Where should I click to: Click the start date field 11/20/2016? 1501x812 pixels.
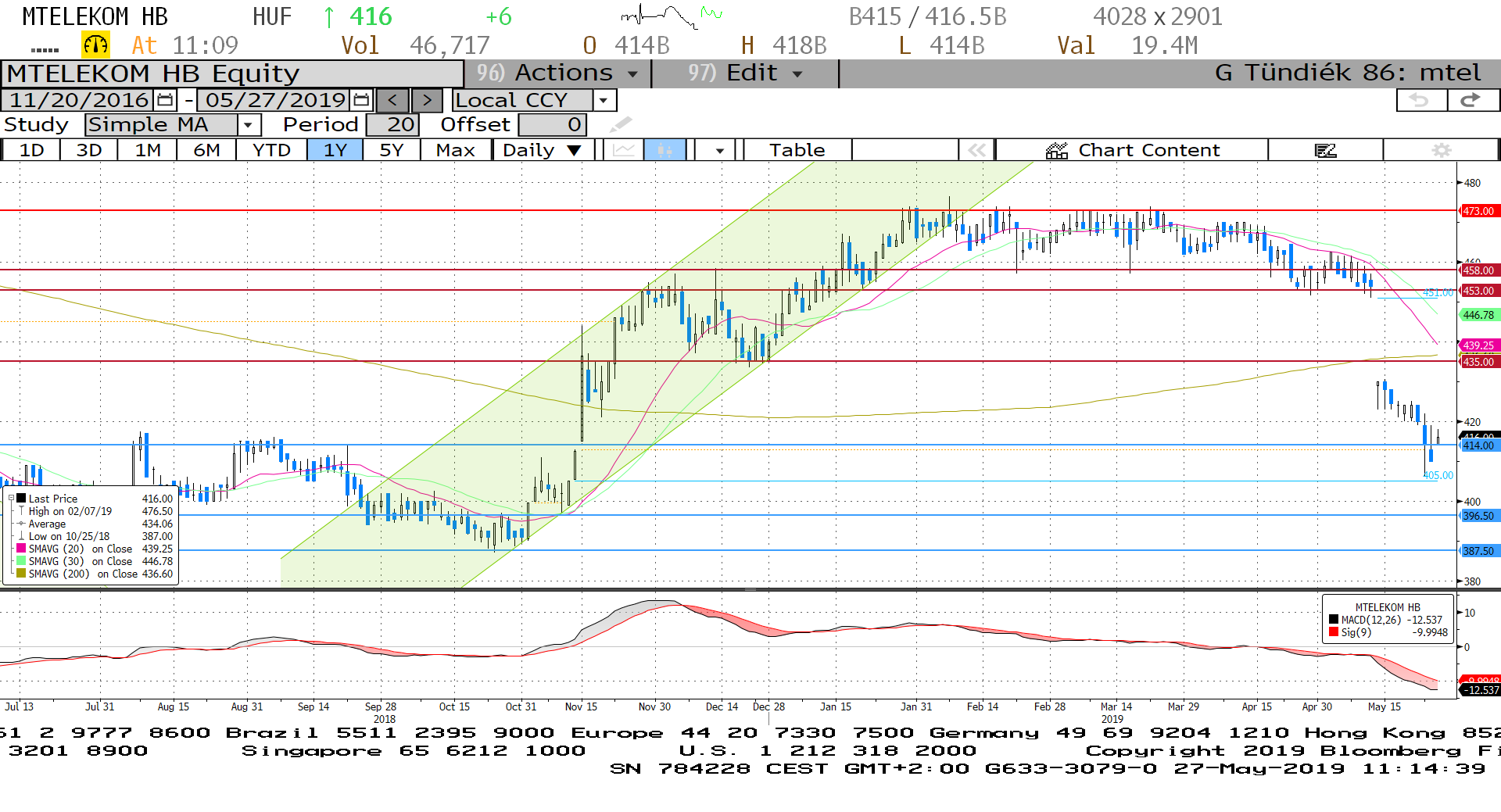pos(79,100)
